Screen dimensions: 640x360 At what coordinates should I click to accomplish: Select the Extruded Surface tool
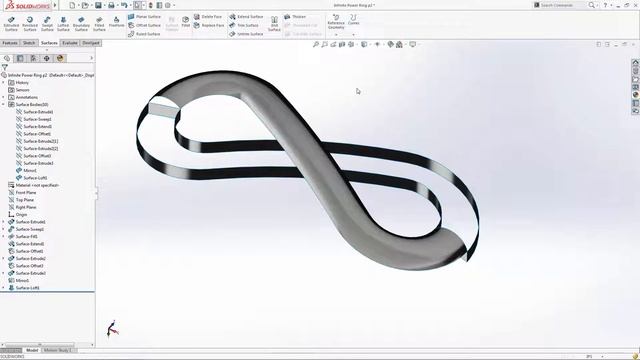click(11, 24)
